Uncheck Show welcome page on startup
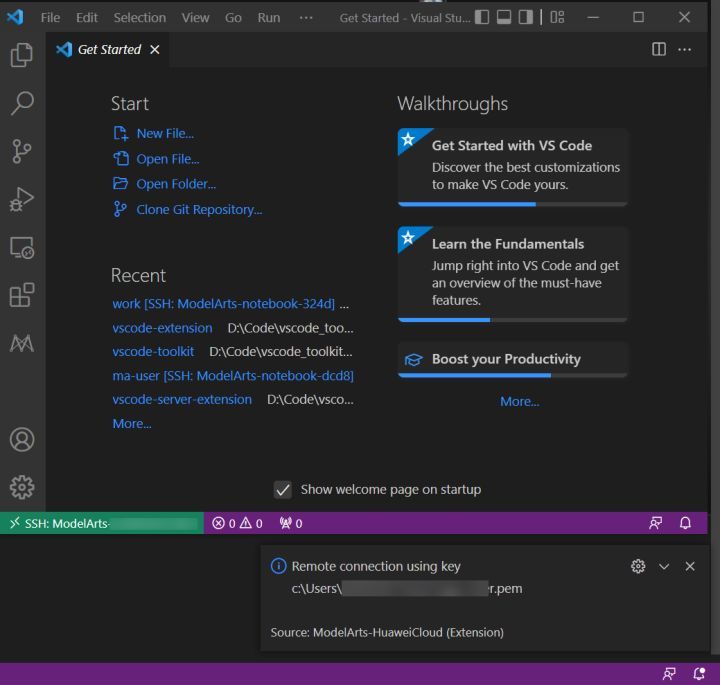The height and width of the screenshot is (685, 720). click(x=283, y=490)
